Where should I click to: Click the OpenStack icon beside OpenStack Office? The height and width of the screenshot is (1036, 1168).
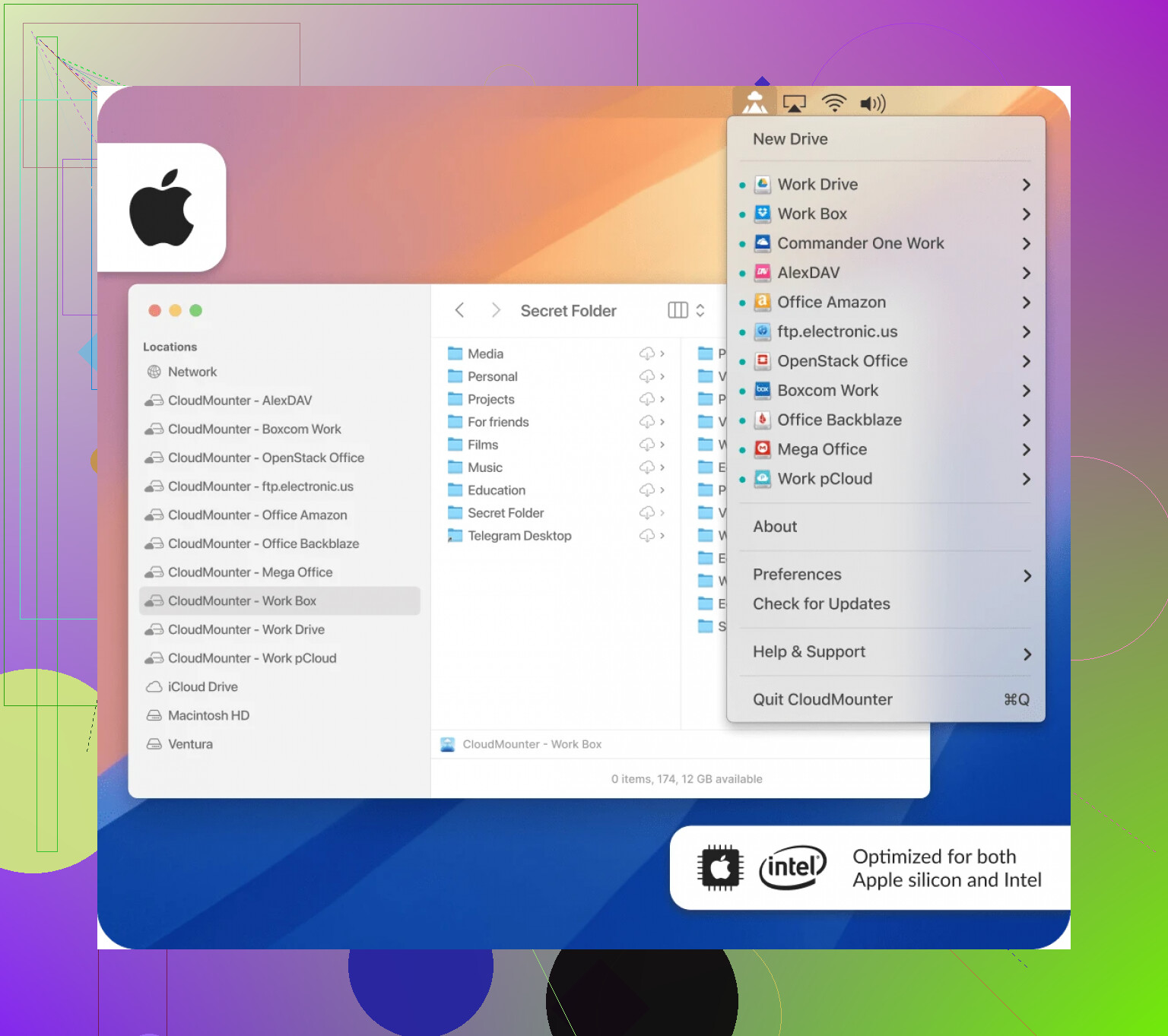click(x=763, y=361)
